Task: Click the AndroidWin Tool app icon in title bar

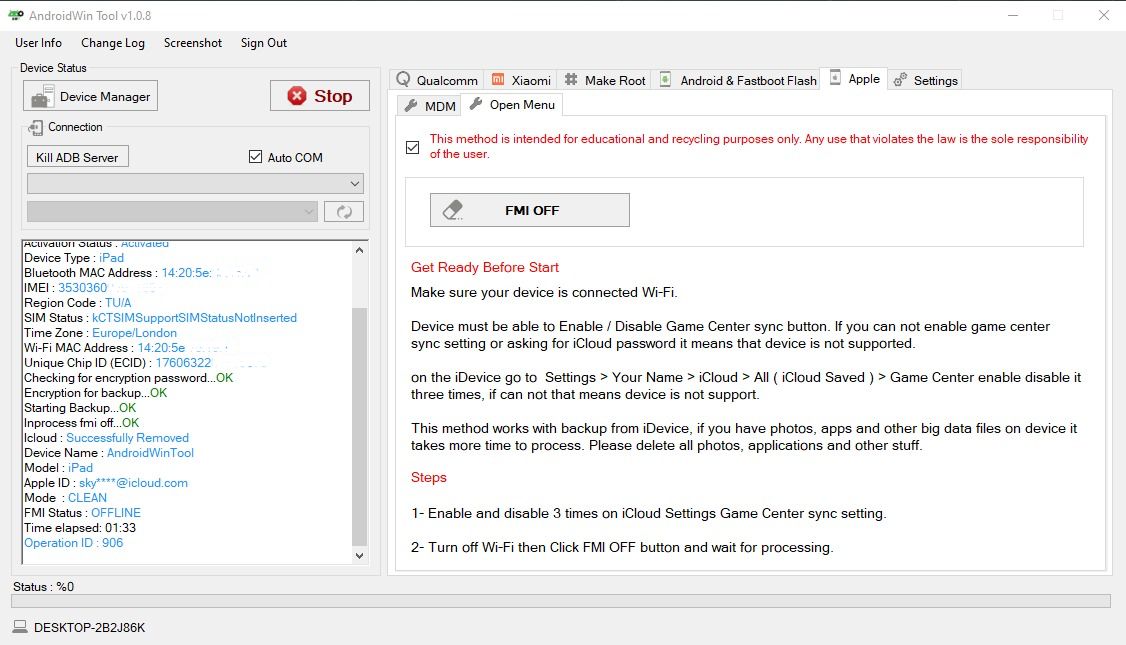Action: (15, 15)
